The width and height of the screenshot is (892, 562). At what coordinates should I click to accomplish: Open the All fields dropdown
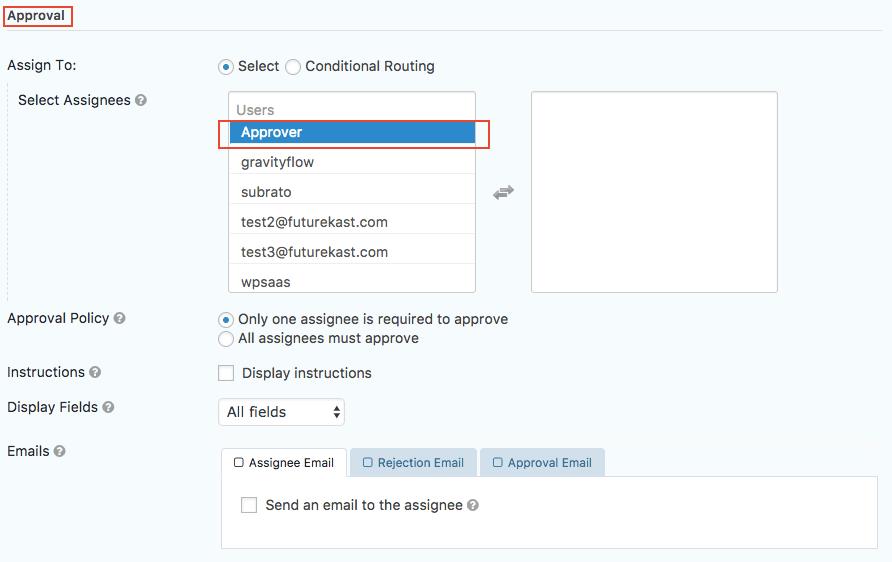[281, 412]
